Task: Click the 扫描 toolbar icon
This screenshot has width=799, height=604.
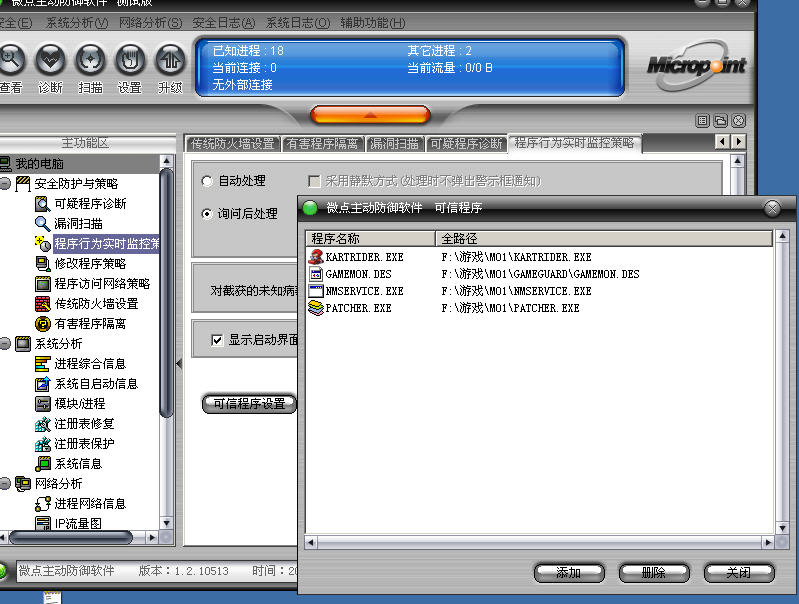Action: tap(90, 60)
